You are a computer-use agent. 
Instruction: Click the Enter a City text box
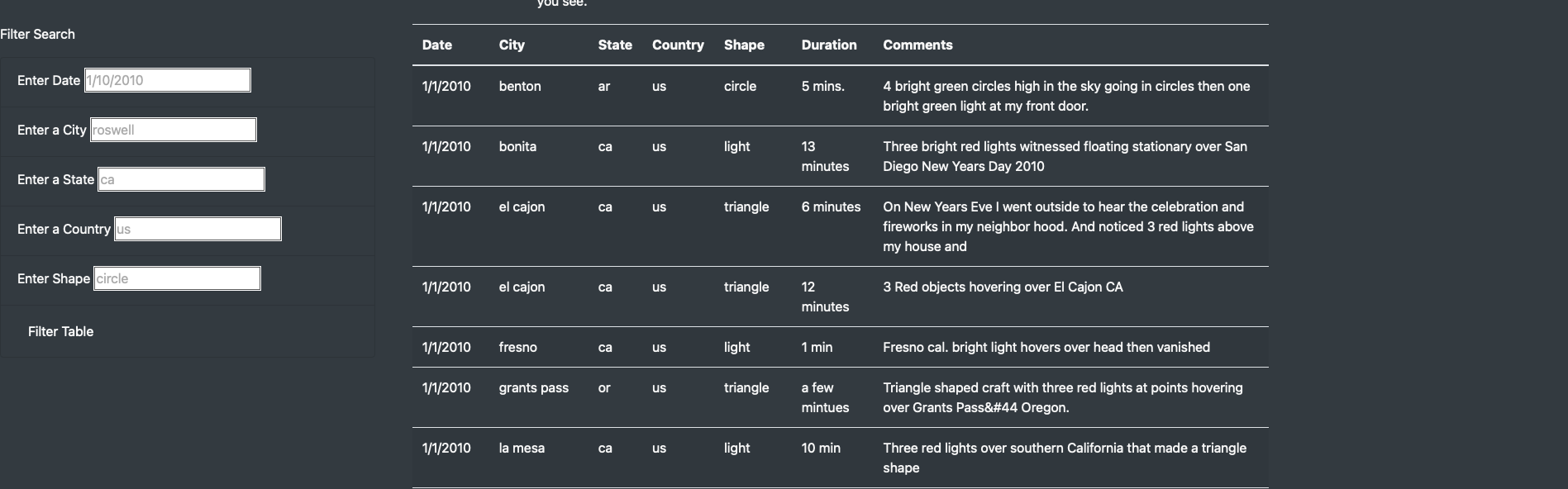173,129
